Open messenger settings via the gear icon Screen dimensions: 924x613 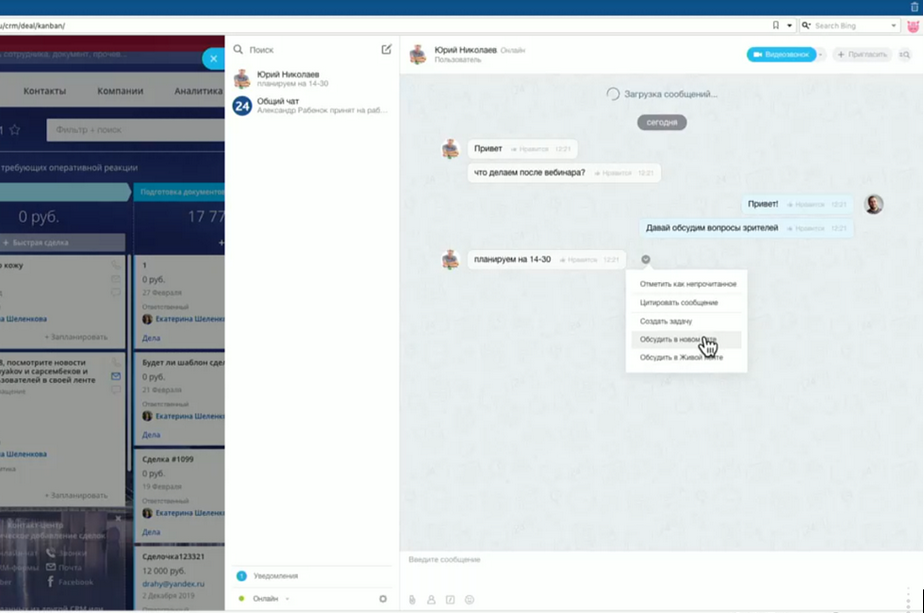383,599
